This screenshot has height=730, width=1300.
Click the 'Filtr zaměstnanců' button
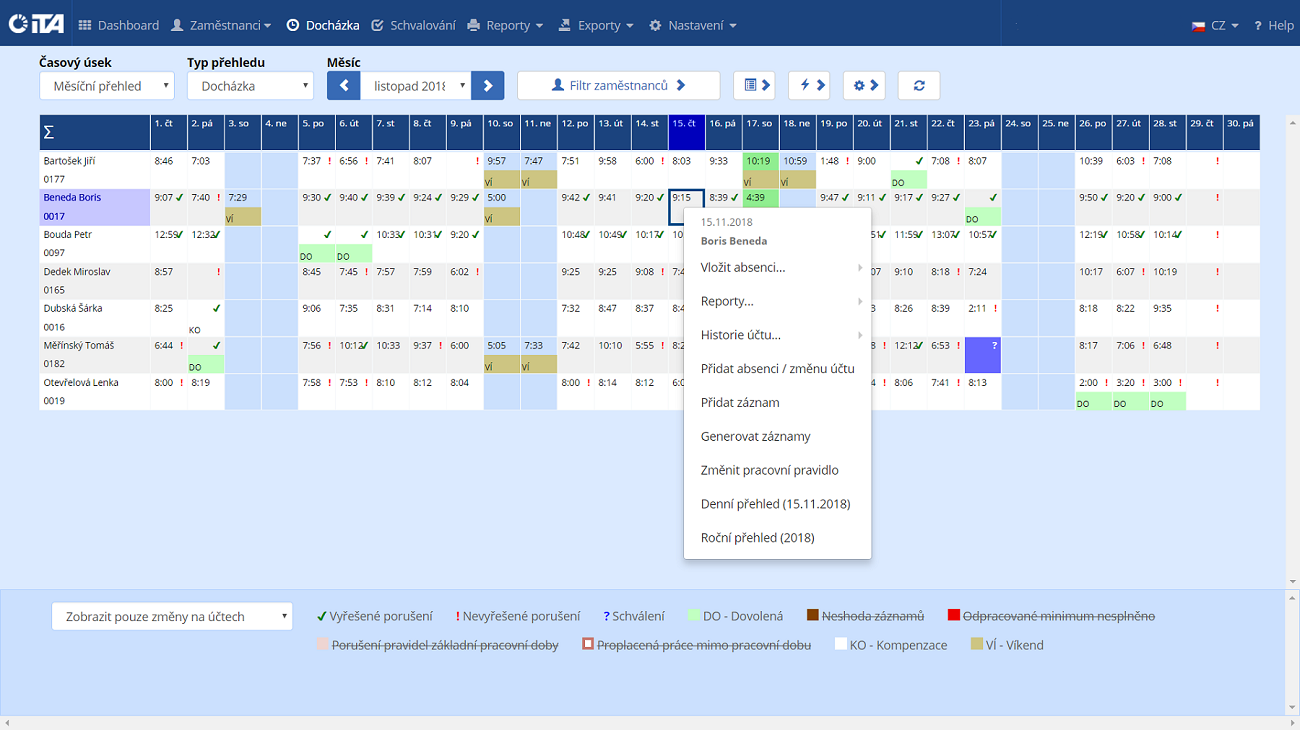tap(618, 86)
